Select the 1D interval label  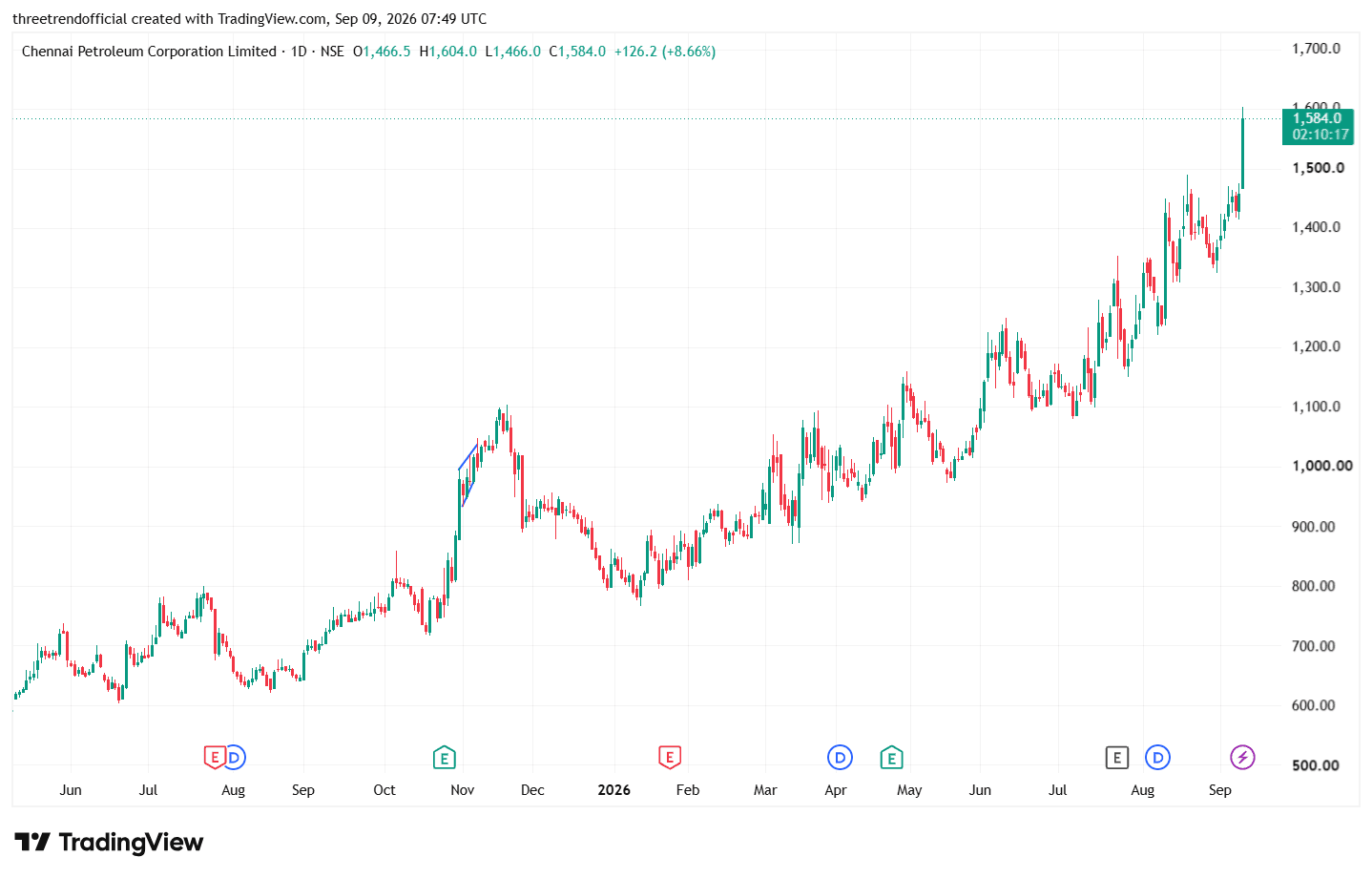299,52
